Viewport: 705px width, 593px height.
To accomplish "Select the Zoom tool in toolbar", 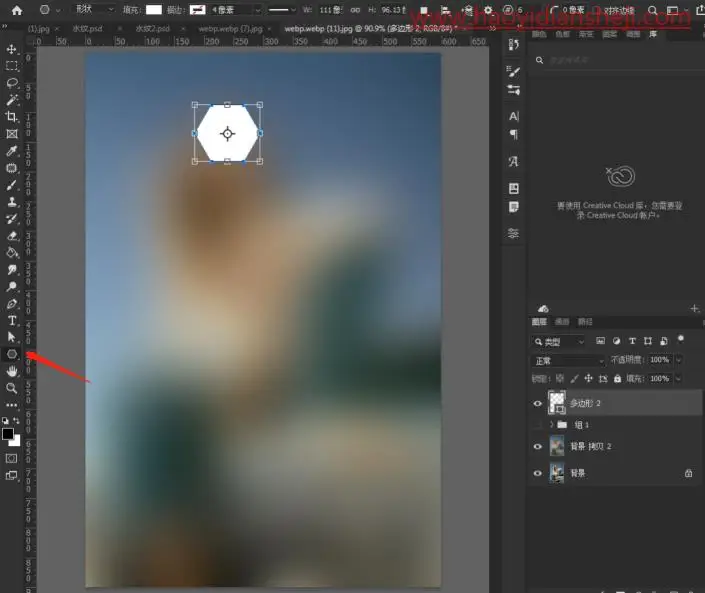I will (x=12, y=388).
